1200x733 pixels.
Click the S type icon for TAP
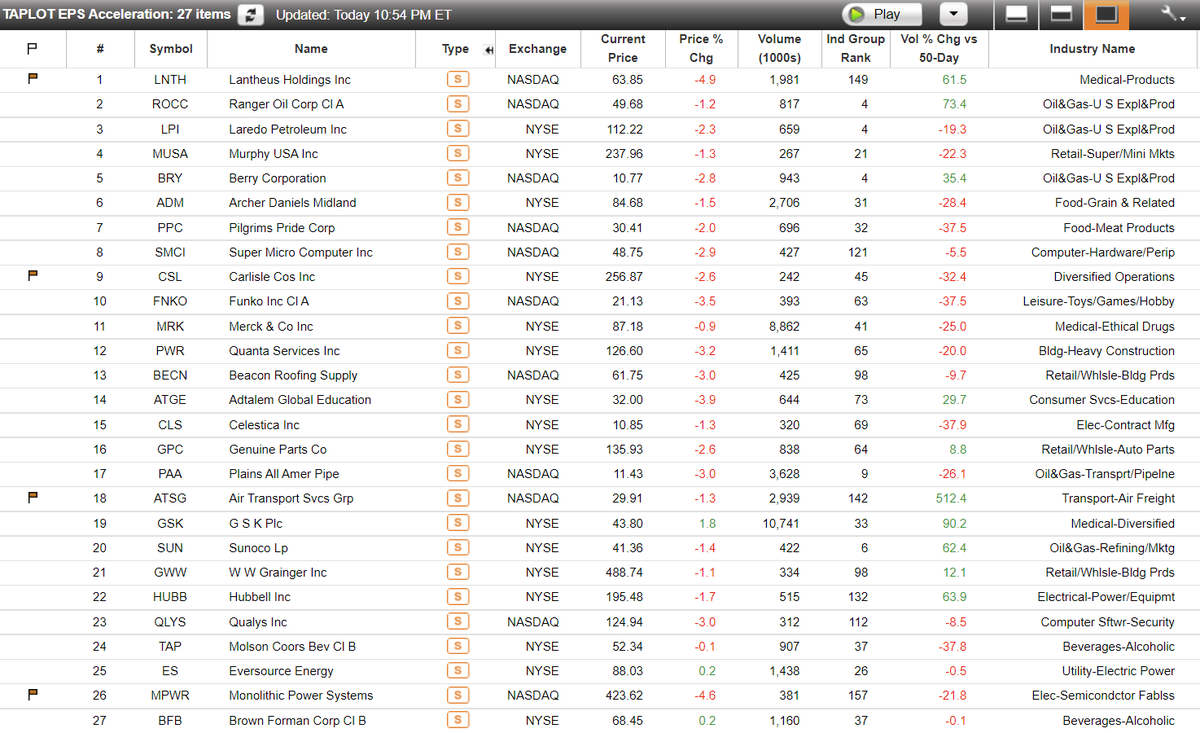click(458, 646)
